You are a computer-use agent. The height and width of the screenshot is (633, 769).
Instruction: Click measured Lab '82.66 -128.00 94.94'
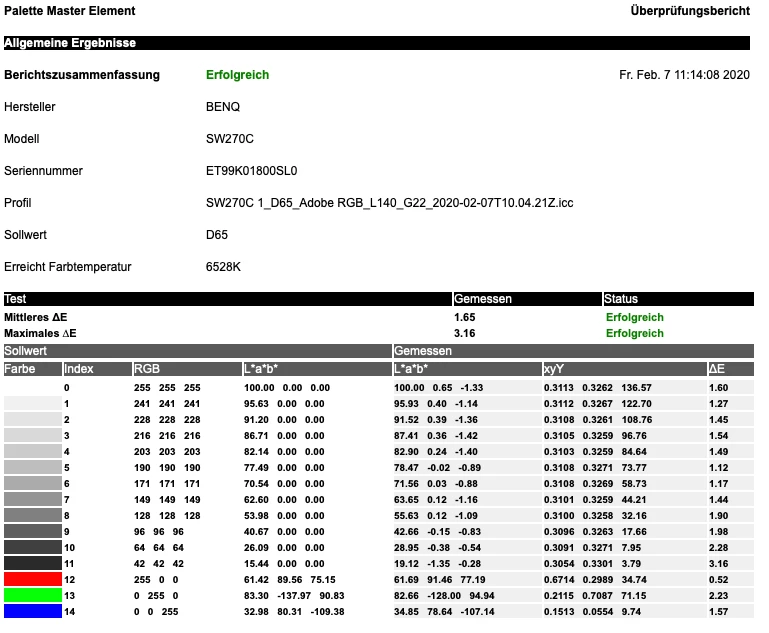(444, 595)
